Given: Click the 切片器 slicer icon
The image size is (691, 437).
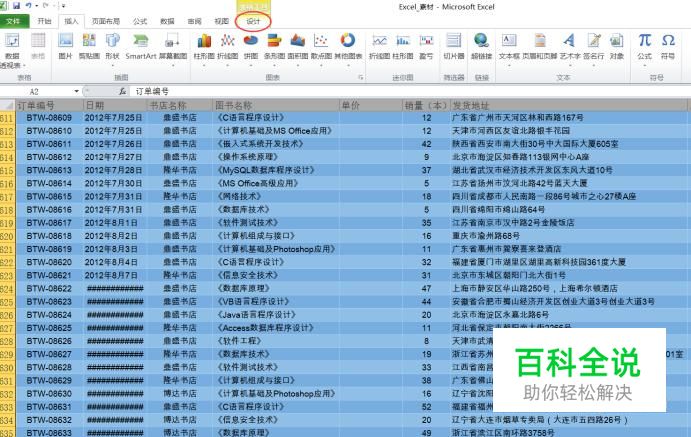Looking at the screenshot, I should pyautogui.click(x=453, y=46).
